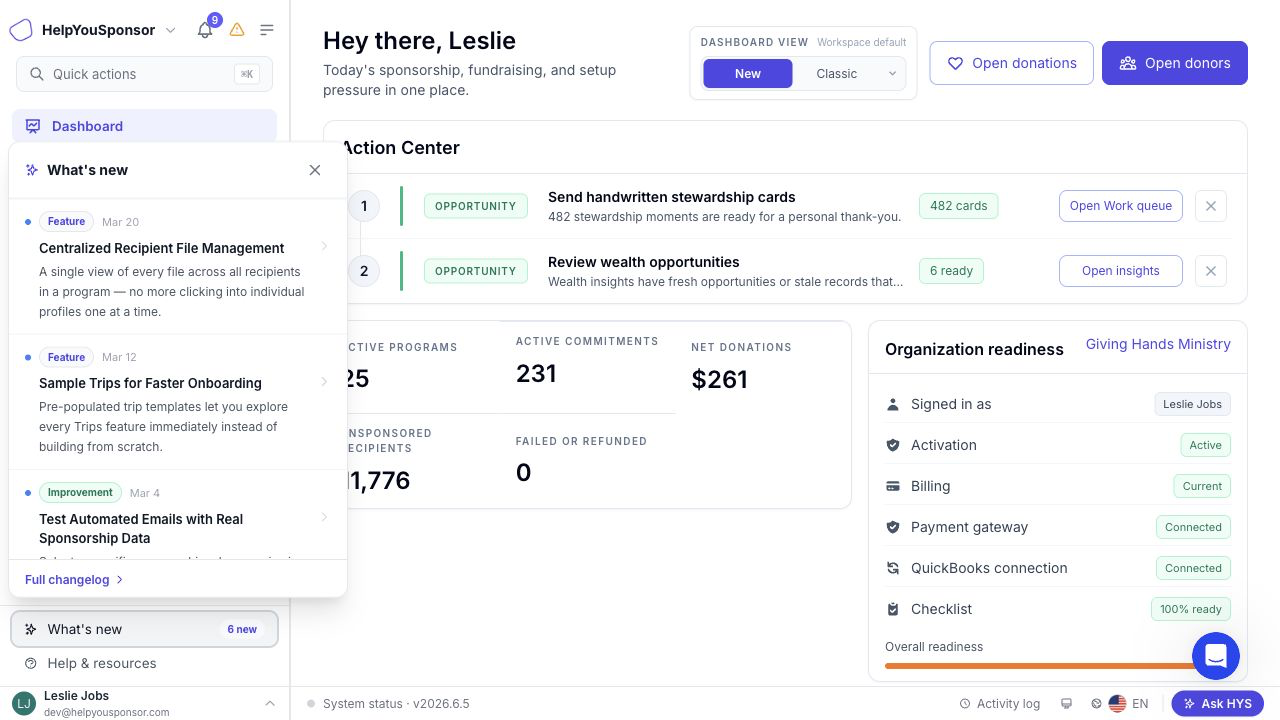Click the Help & resources icon
This screenshot has height=720, width=1280.
click(x=31, y=663)
